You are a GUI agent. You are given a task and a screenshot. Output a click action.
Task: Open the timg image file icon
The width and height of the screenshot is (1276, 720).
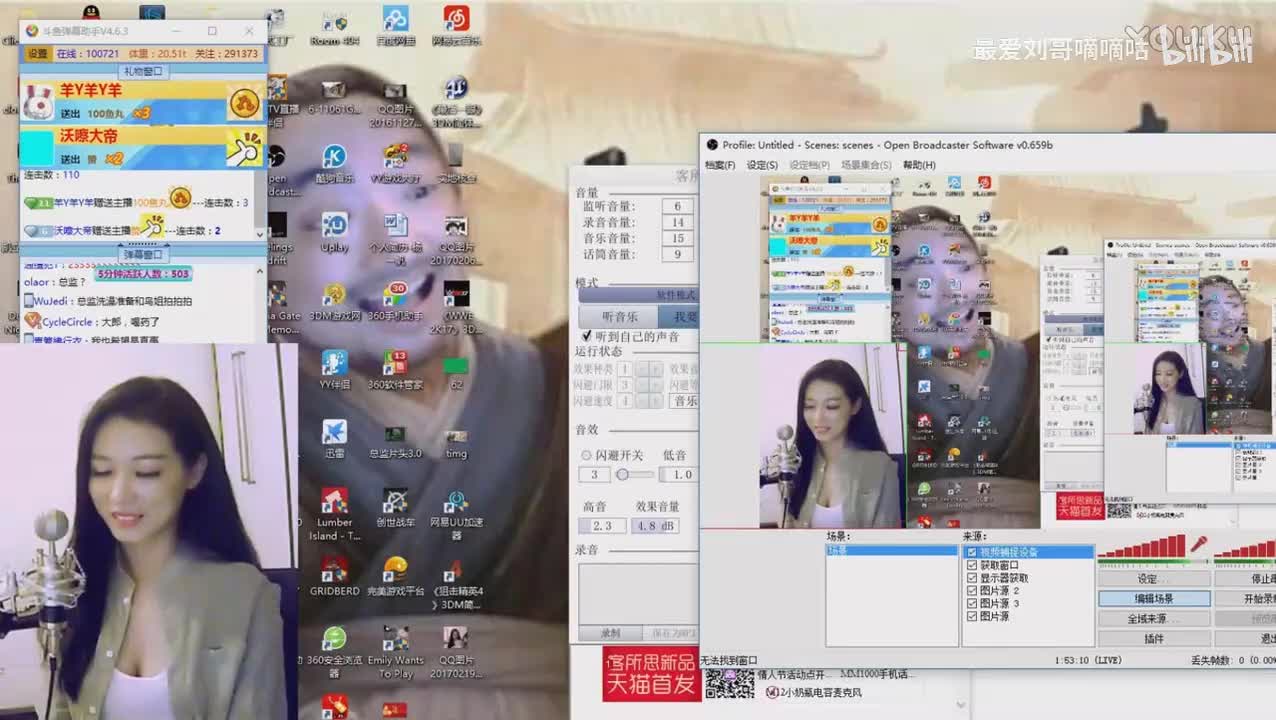click(x=457, y=439)
